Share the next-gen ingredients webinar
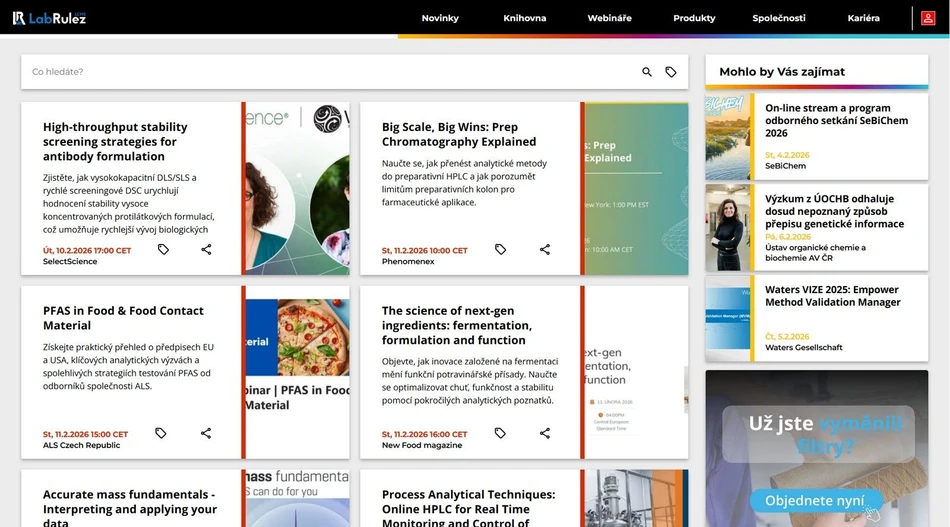The width and height of the screenshot is (950, 527). (x=545, y=433)
